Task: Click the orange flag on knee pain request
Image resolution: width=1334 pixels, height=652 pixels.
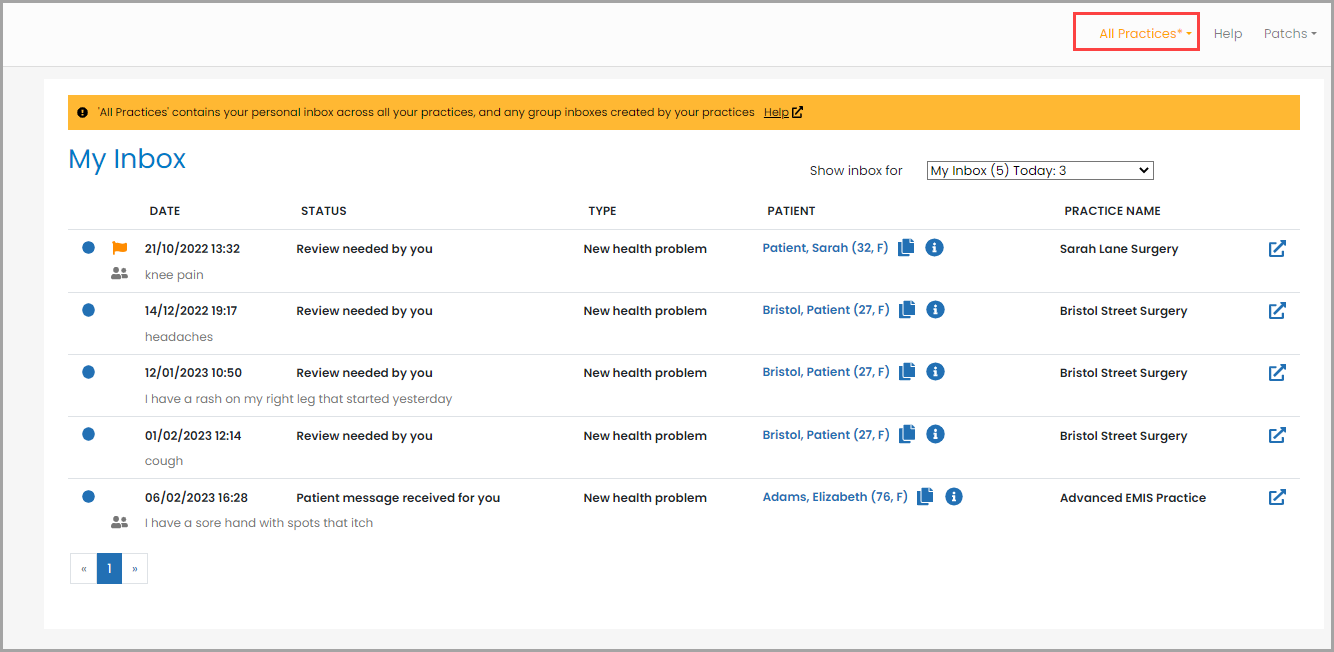Action: (120, 248)
